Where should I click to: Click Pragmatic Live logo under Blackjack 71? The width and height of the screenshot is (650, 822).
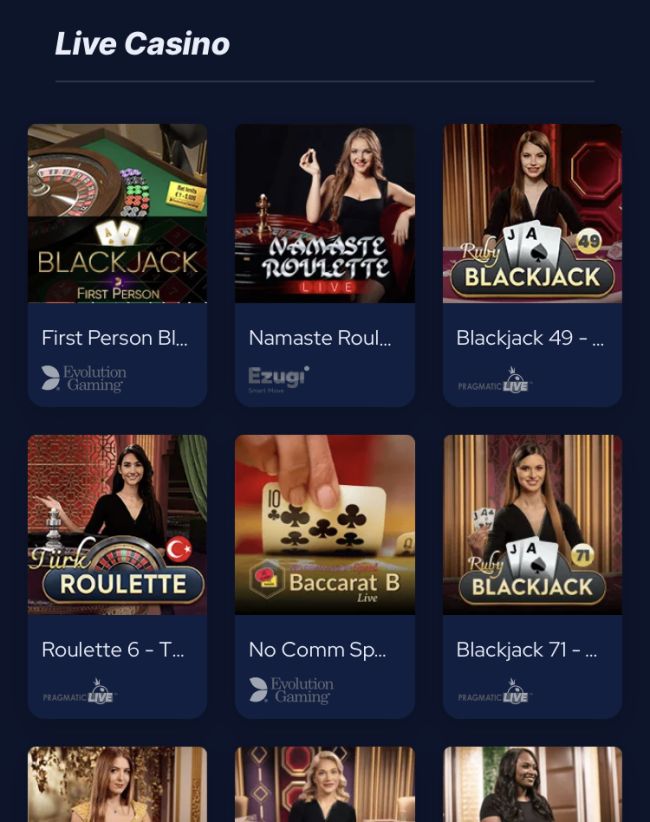tap(495, 692)
